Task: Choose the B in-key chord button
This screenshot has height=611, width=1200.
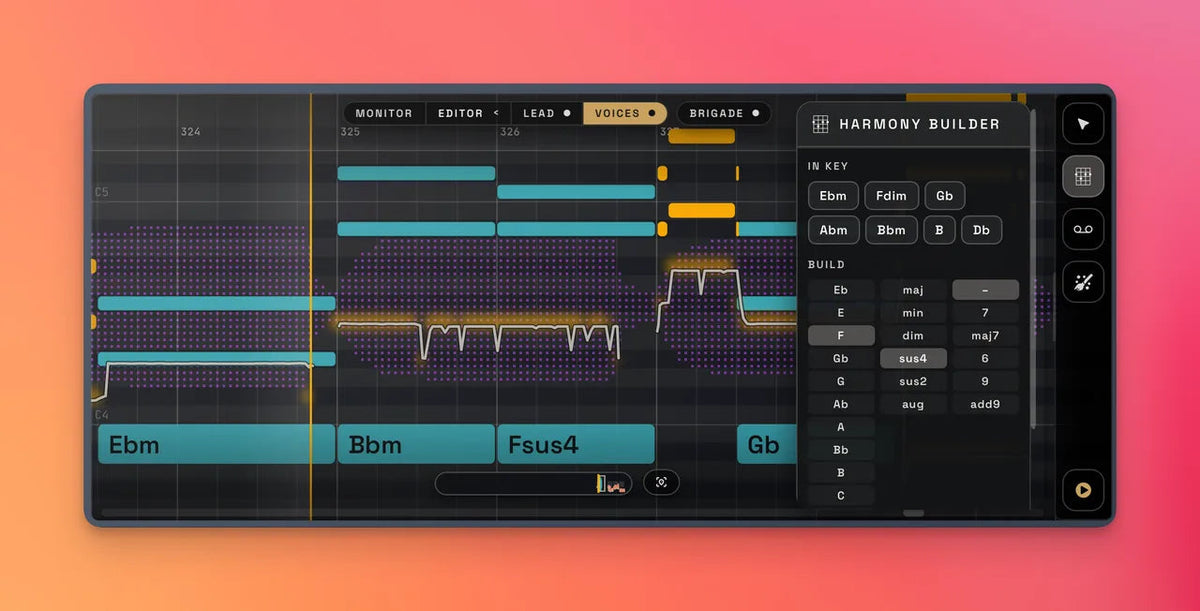Action: (x=939, y=230)
